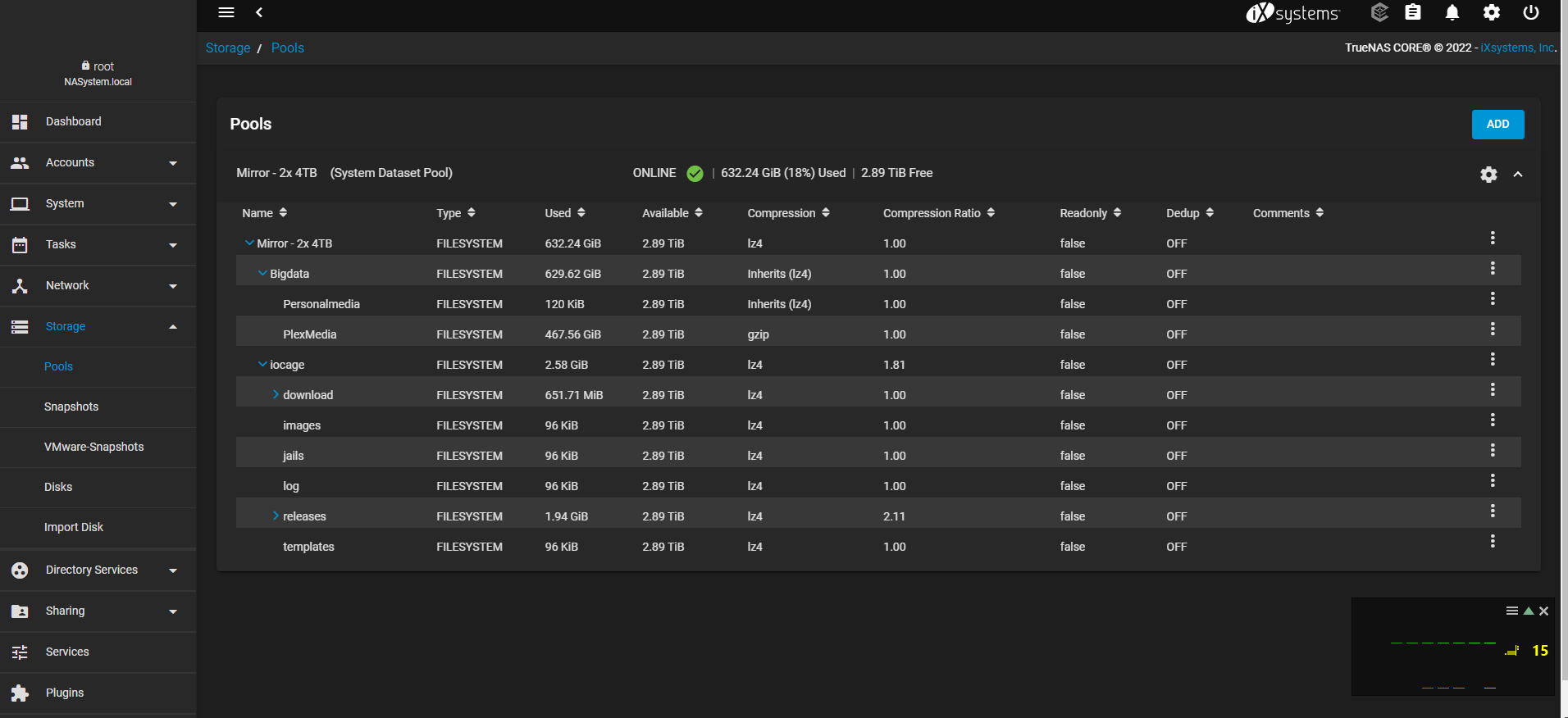The width and height of the screenshot is (1568, 718).
Task: Sort datasets by Used column
Action: coord(565,213)
